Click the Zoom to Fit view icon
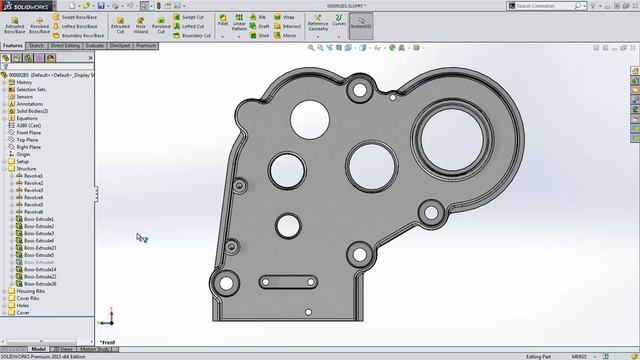 [311, 48]
